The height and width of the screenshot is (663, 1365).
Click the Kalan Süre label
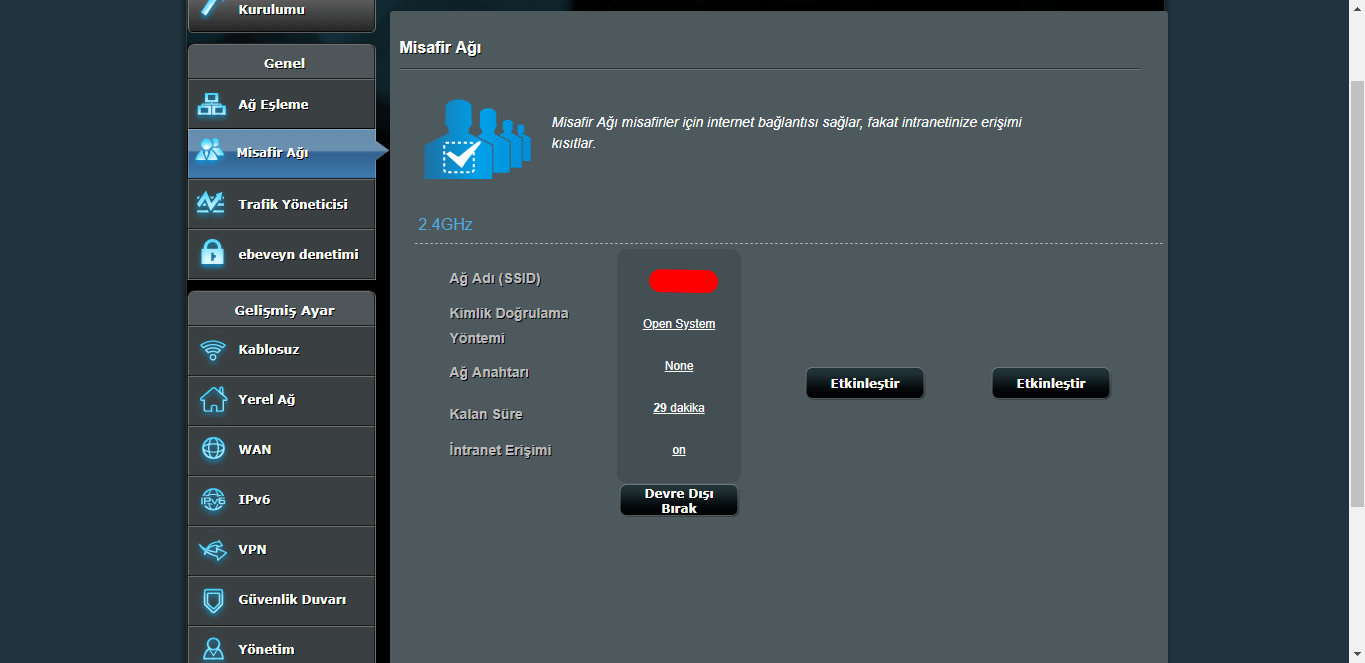pyautogui.click(x=486, y=414)
